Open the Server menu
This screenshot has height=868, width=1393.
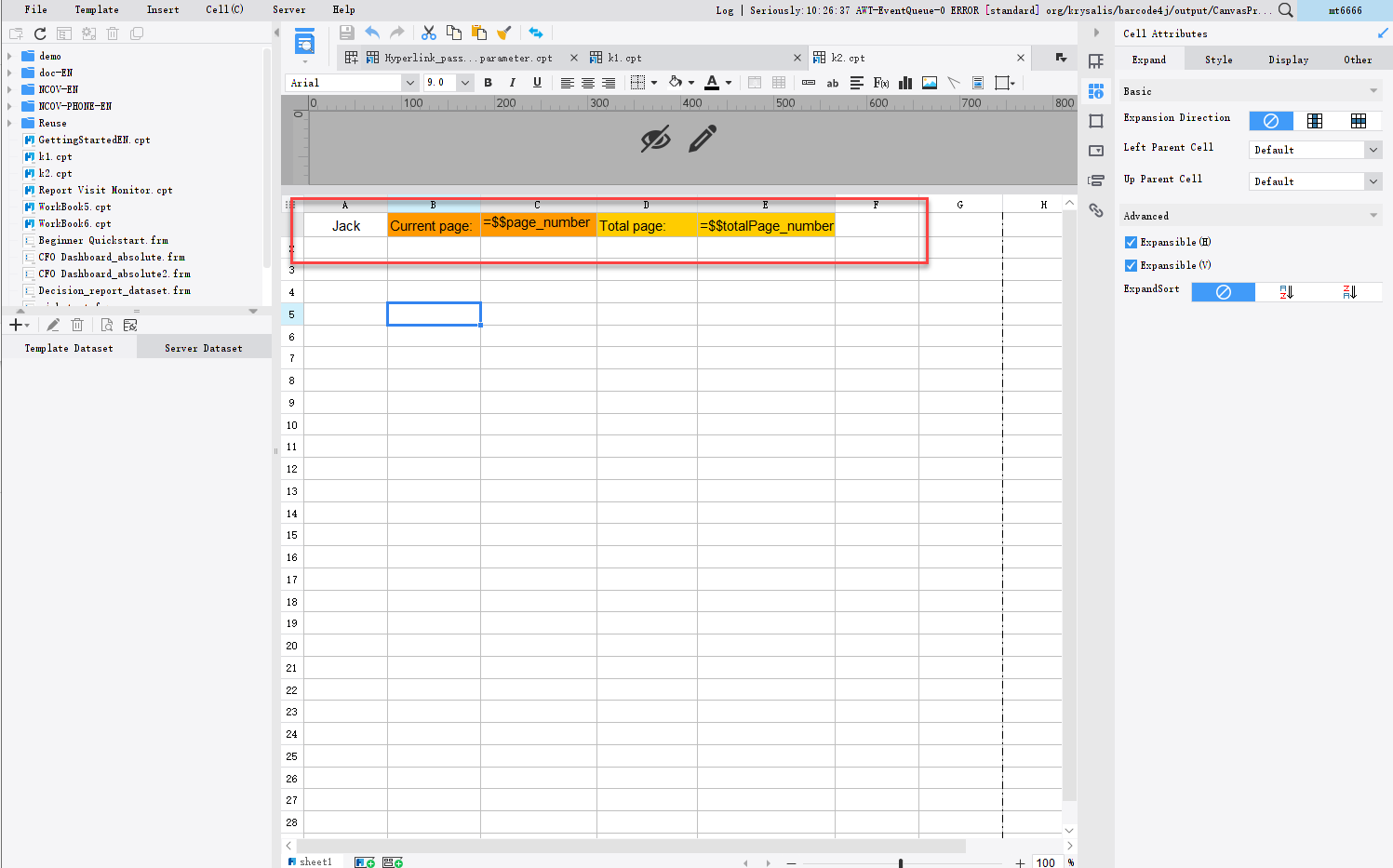(x=288, y=9)
